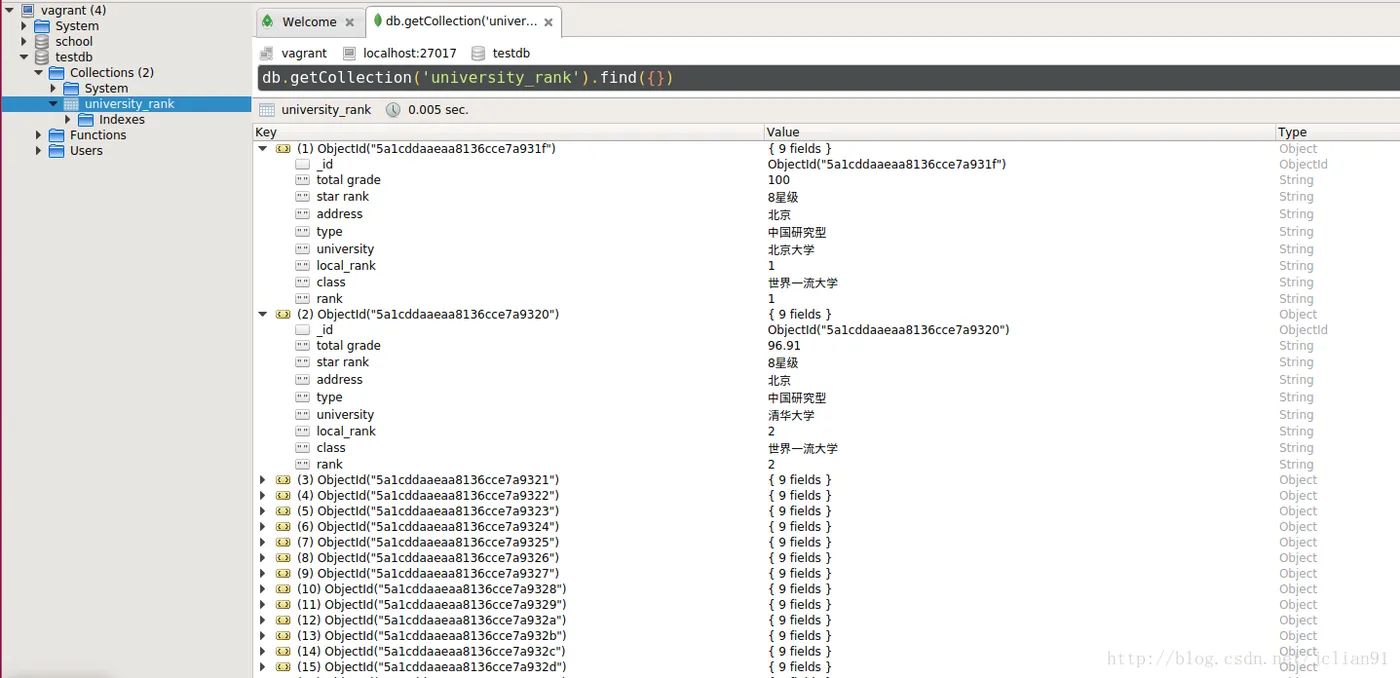Expand the Users node
The image size is (1400, 678).
coord(38,150)
